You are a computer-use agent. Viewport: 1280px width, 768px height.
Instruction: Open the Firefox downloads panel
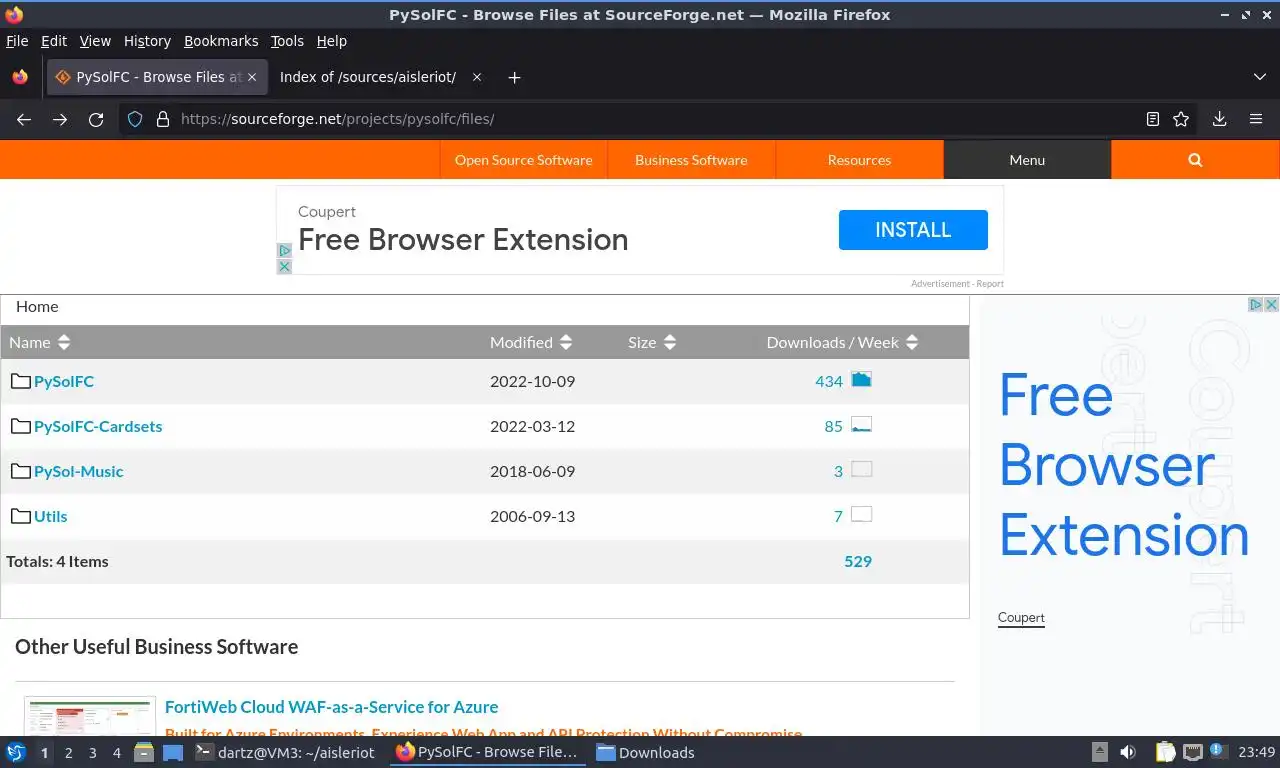pos(1220,119)
